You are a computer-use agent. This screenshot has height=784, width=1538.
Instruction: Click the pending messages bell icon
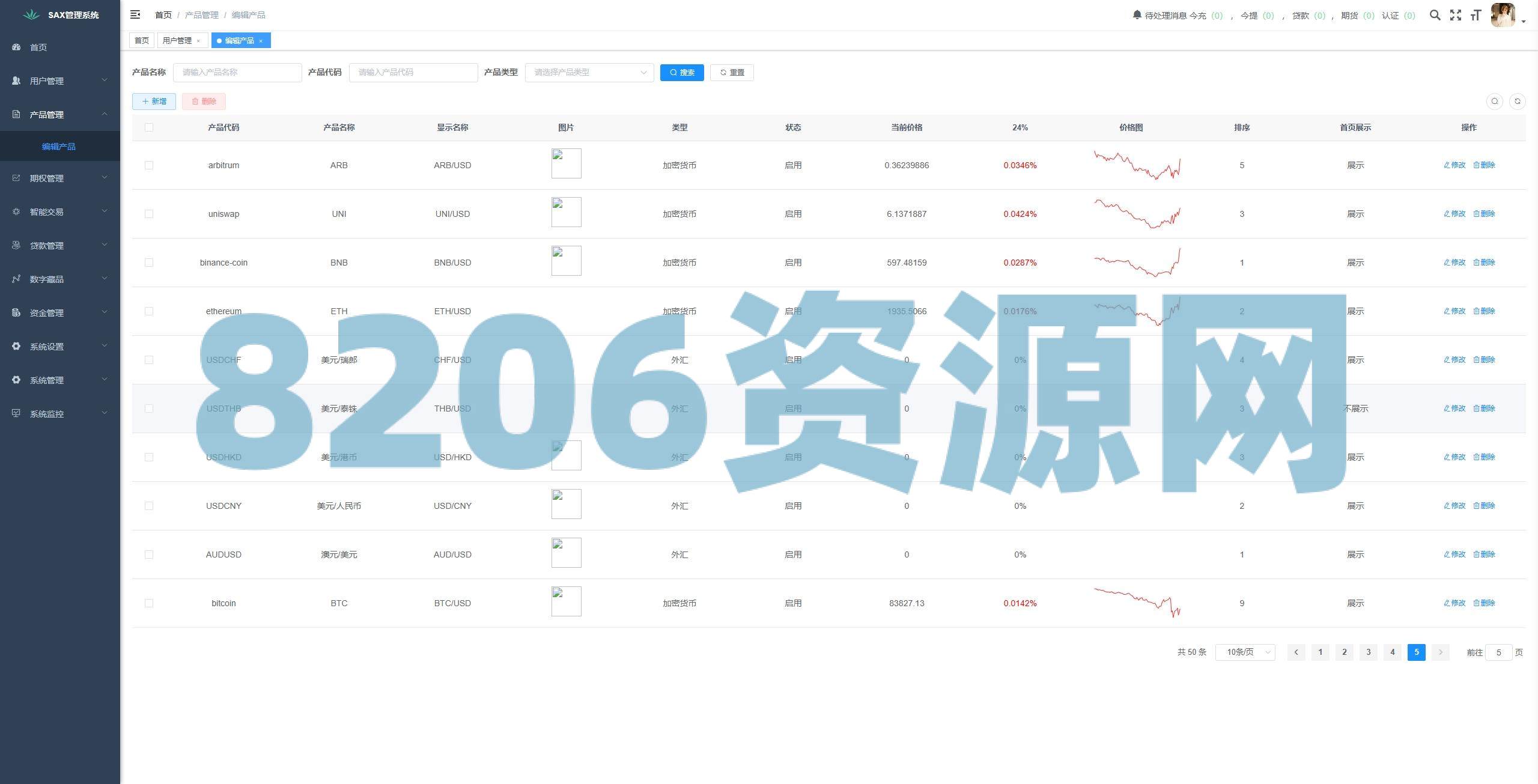(1137, 14)
